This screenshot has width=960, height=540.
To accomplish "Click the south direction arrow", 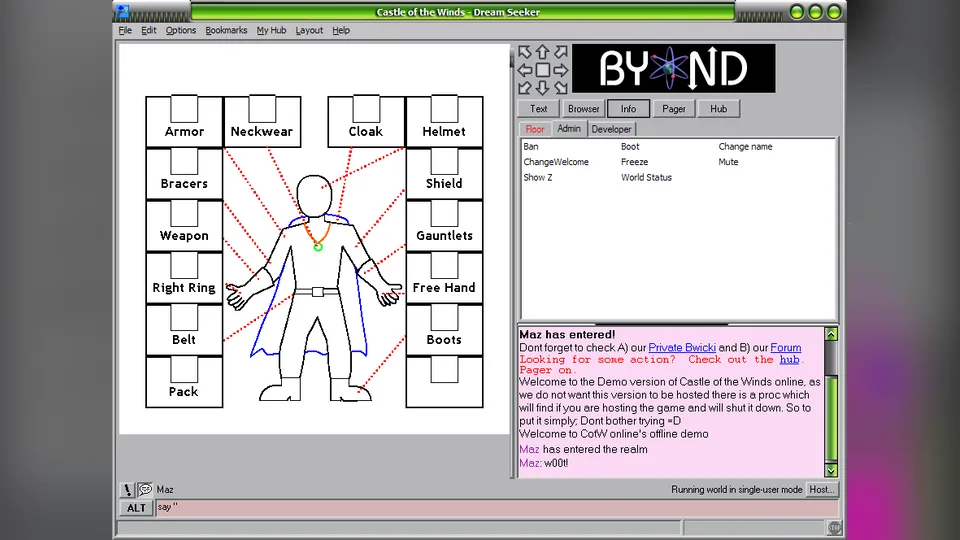I will click(x=542, y=88).
